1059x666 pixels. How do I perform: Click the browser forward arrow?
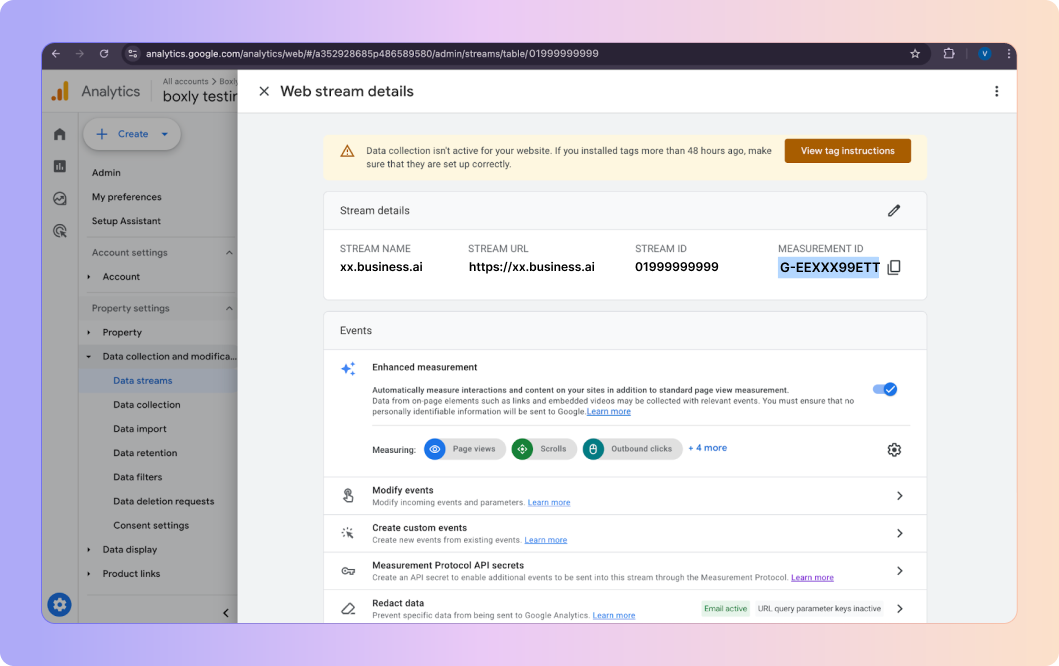tap(80, 54)
